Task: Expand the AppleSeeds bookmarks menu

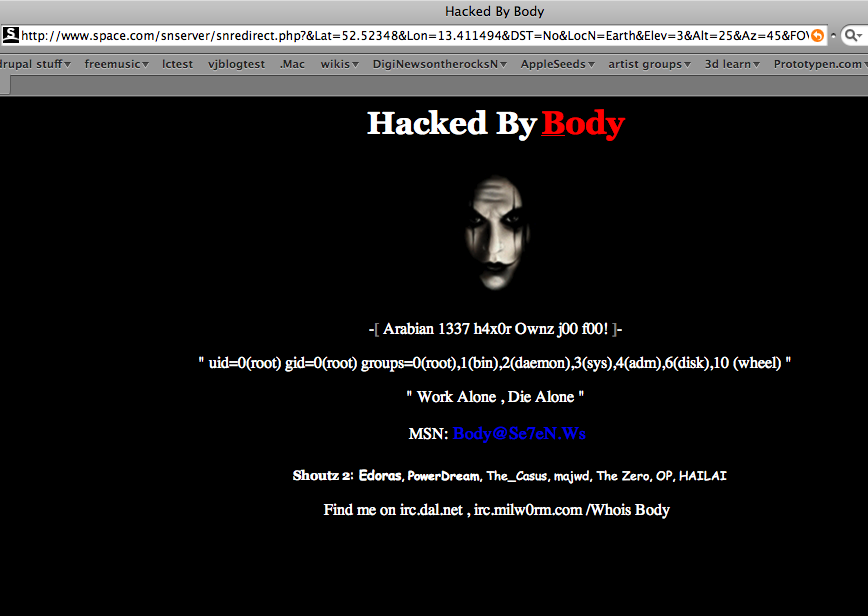Action: [x=557, y=64]
